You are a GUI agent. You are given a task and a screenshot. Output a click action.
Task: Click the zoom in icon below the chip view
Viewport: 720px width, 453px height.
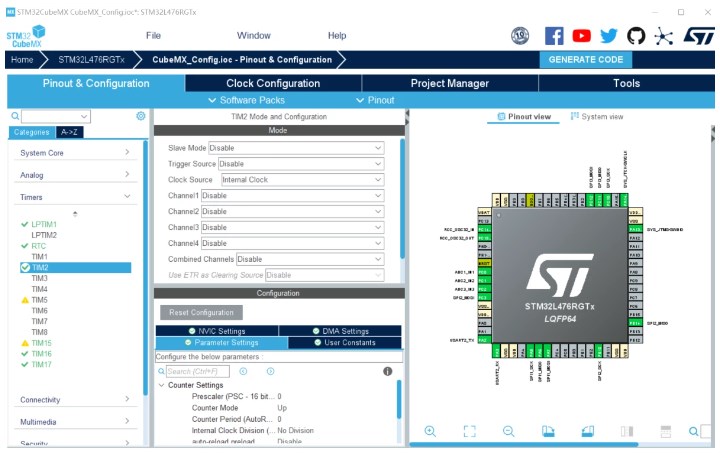[x=430, y=431]
